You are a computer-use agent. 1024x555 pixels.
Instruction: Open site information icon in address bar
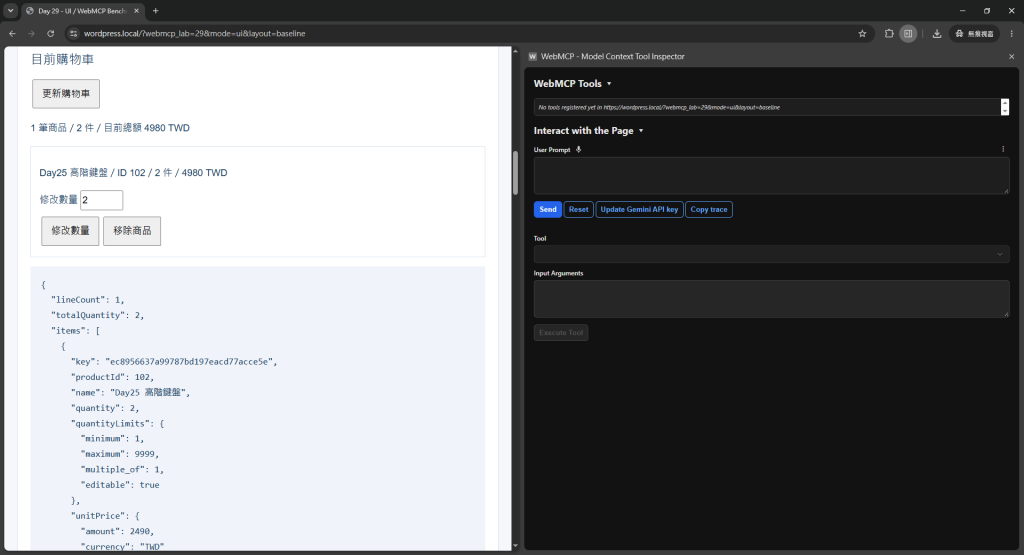(x=73, y=33)
